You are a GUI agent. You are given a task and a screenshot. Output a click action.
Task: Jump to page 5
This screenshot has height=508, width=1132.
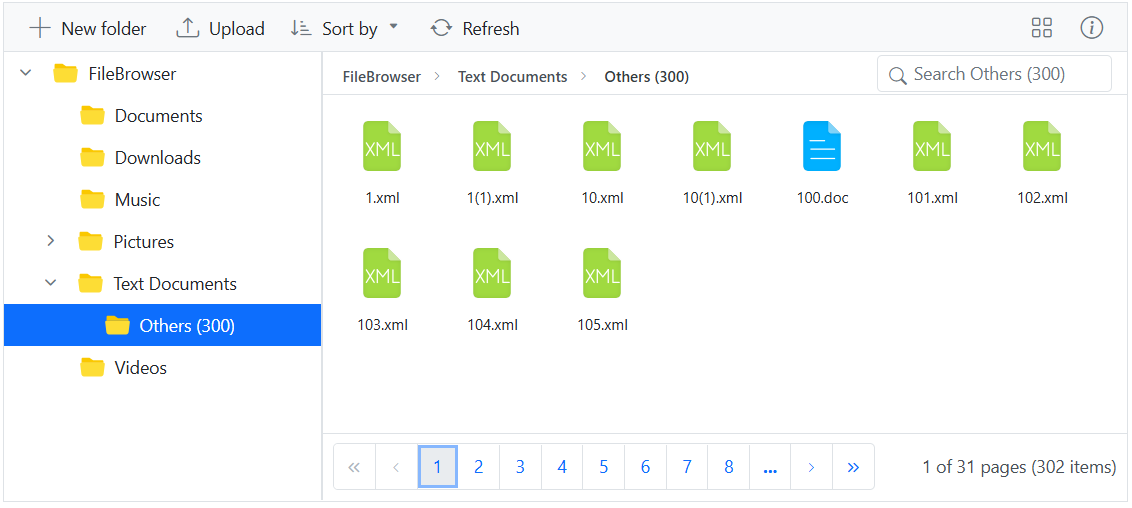[604, 467]
